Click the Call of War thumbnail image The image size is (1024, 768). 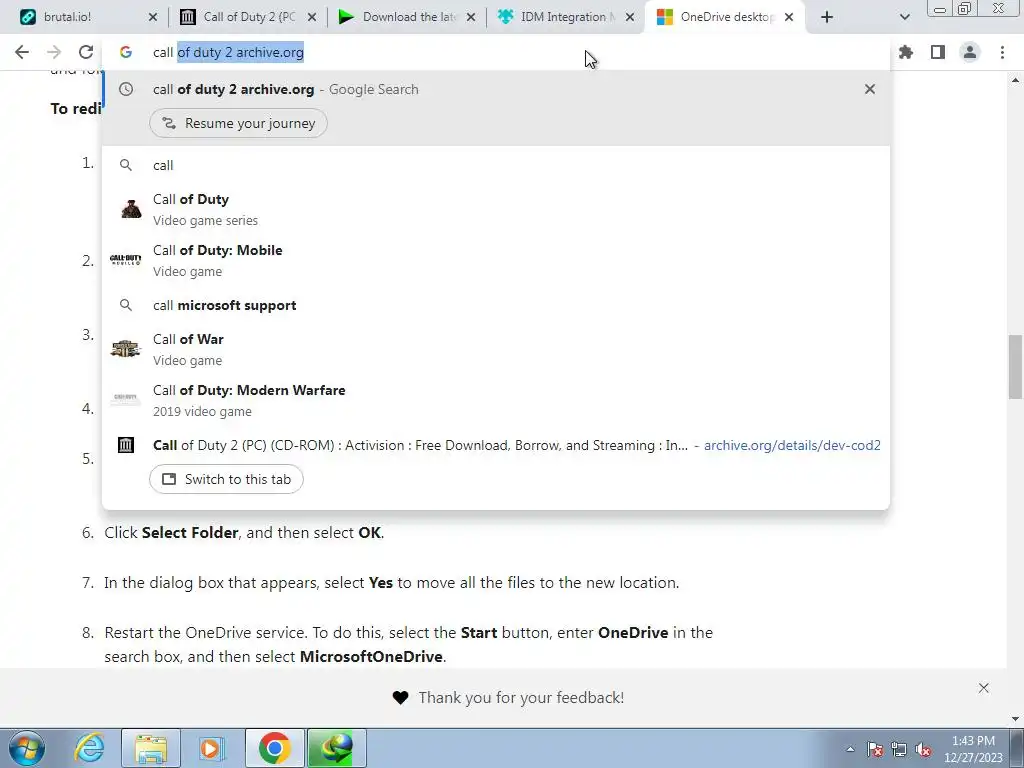tap(125, 349)
